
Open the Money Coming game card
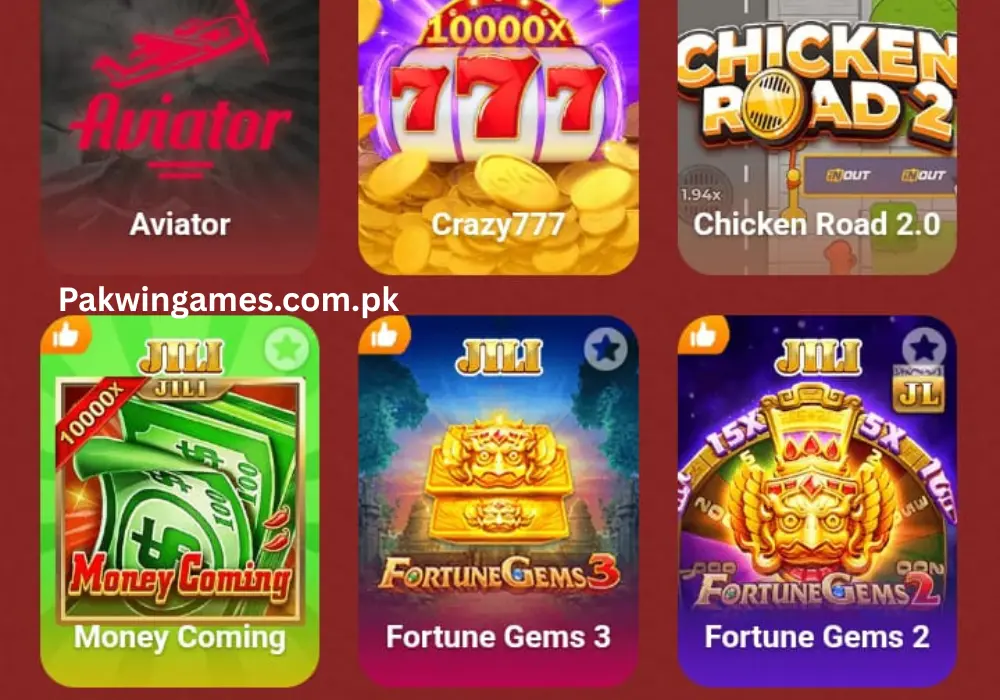[180, 501]
